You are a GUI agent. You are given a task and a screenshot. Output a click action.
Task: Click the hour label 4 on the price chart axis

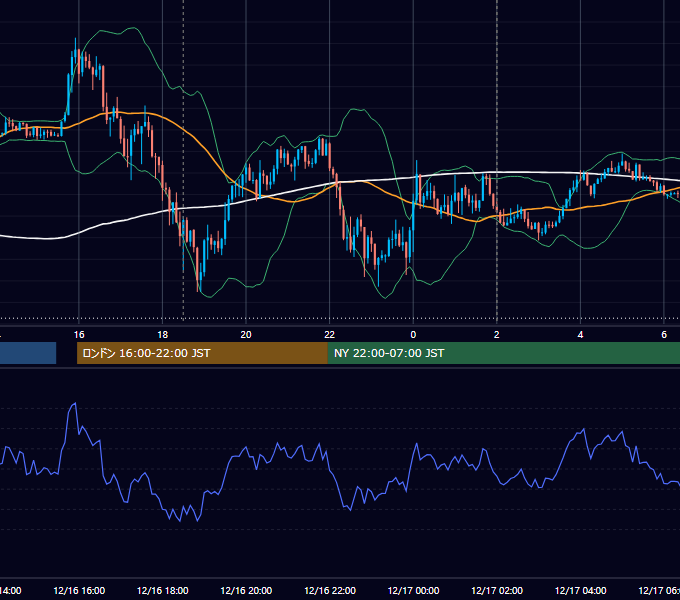580,335
